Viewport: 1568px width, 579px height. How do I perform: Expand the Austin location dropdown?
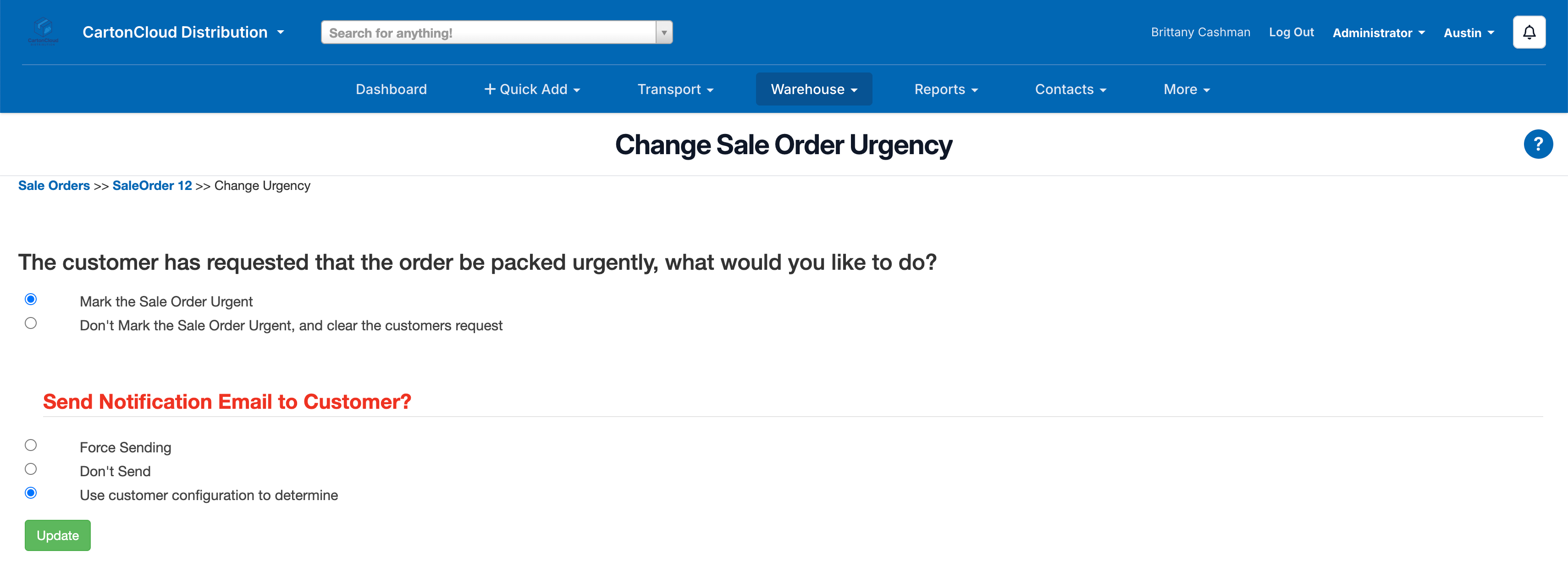[1468, 33]
